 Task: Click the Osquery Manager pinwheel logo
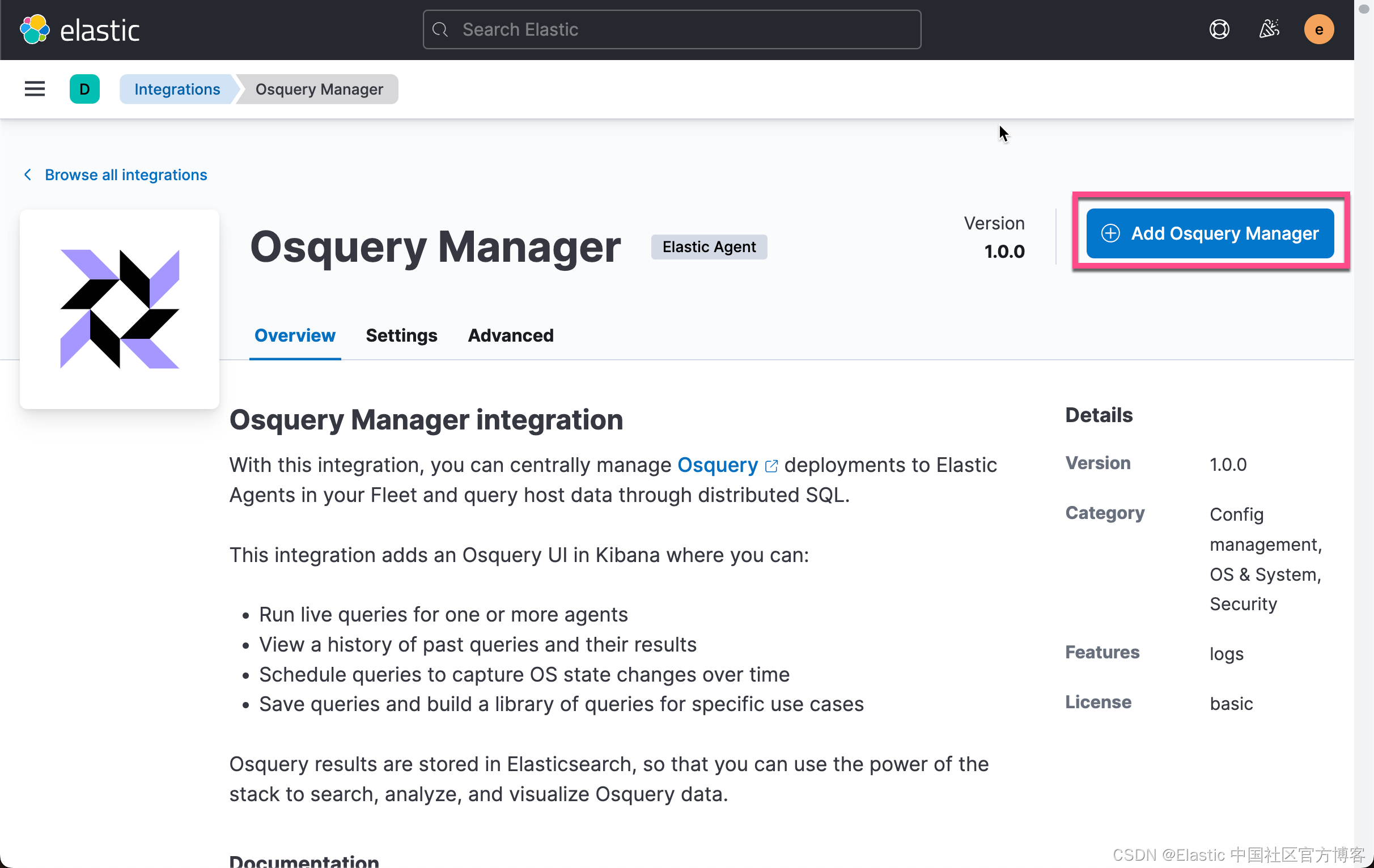119,309
